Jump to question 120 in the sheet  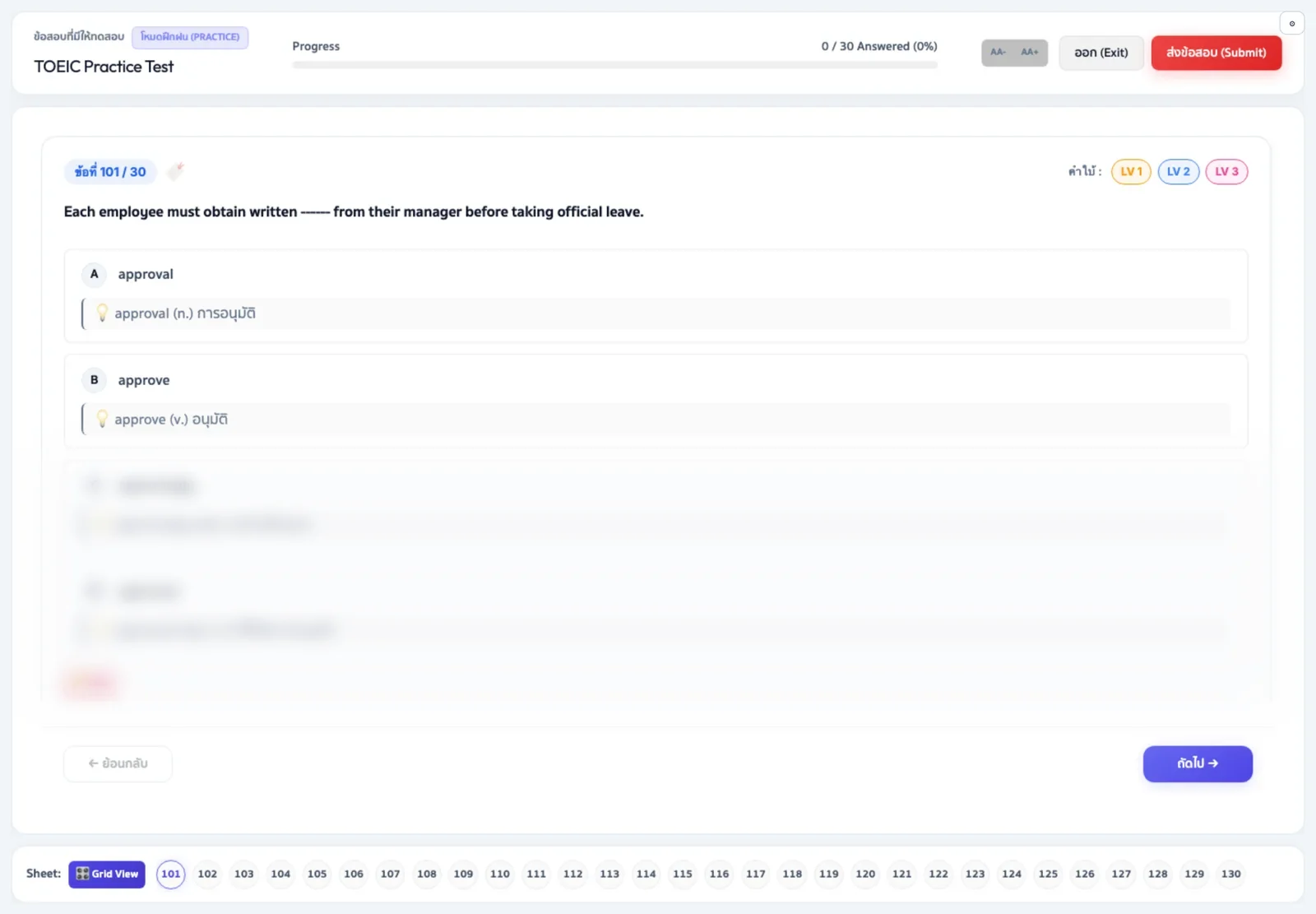(x=865, y=874)
